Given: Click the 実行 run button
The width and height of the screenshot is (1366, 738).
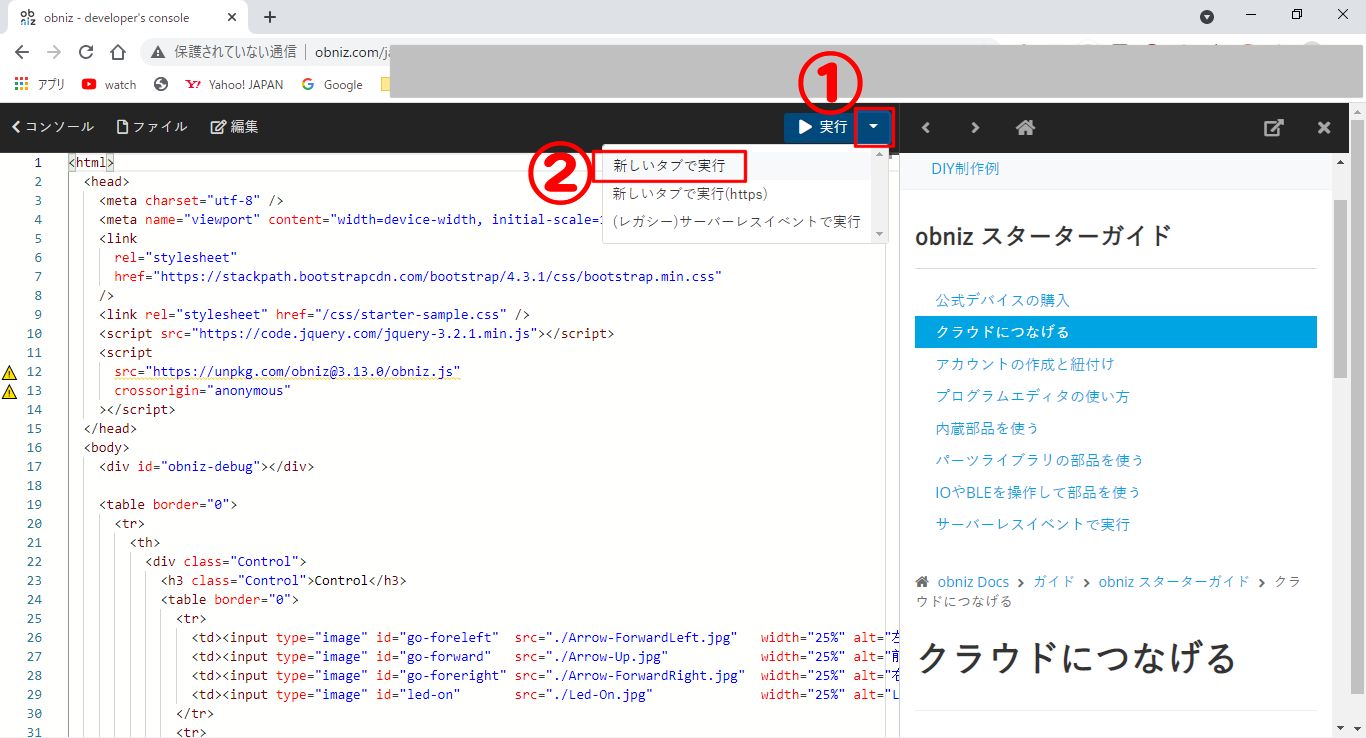Looking at the screenshot, I should (x=820, y=127).
